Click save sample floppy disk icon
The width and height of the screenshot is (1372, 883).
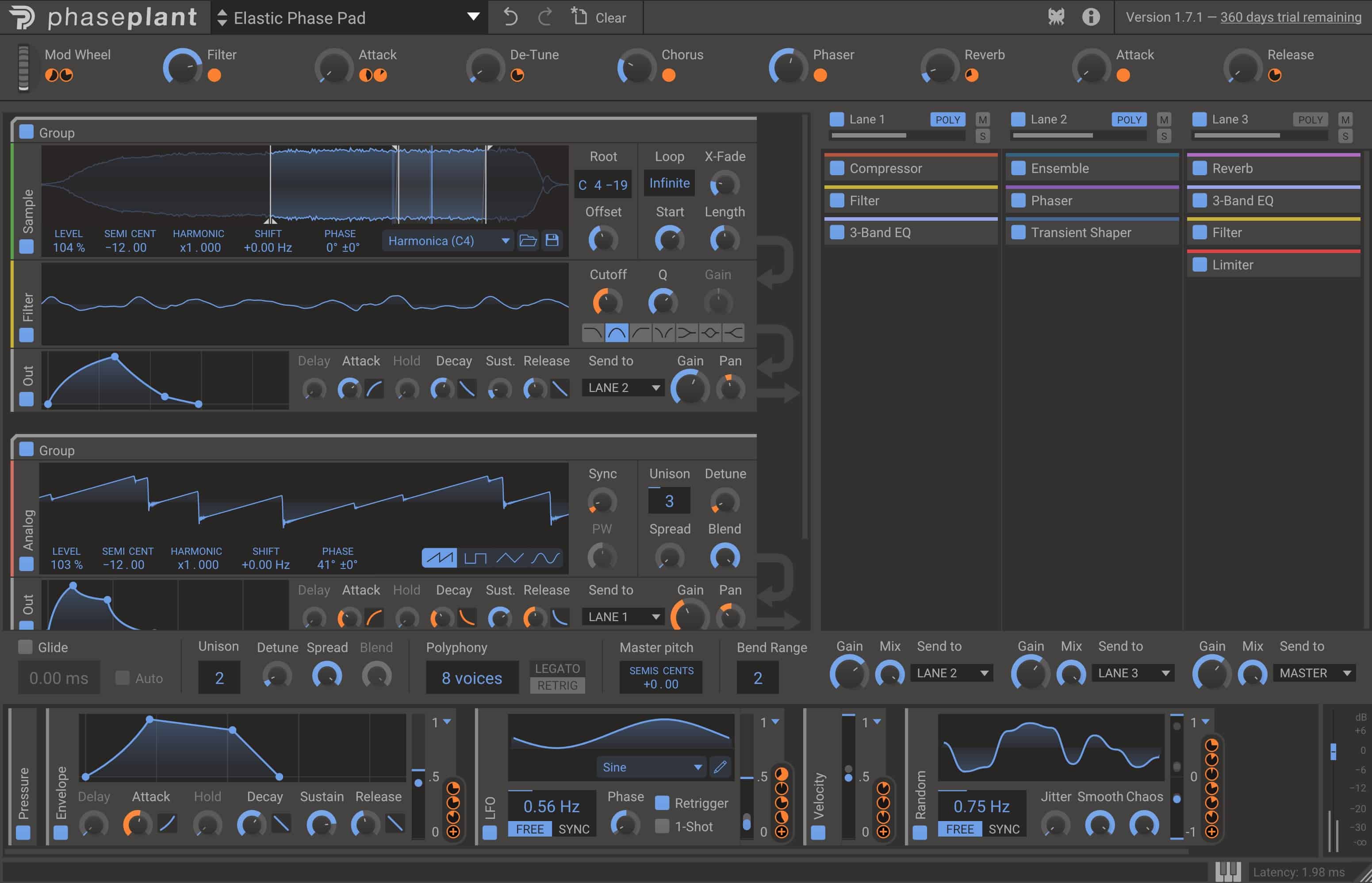click(552, 240)
